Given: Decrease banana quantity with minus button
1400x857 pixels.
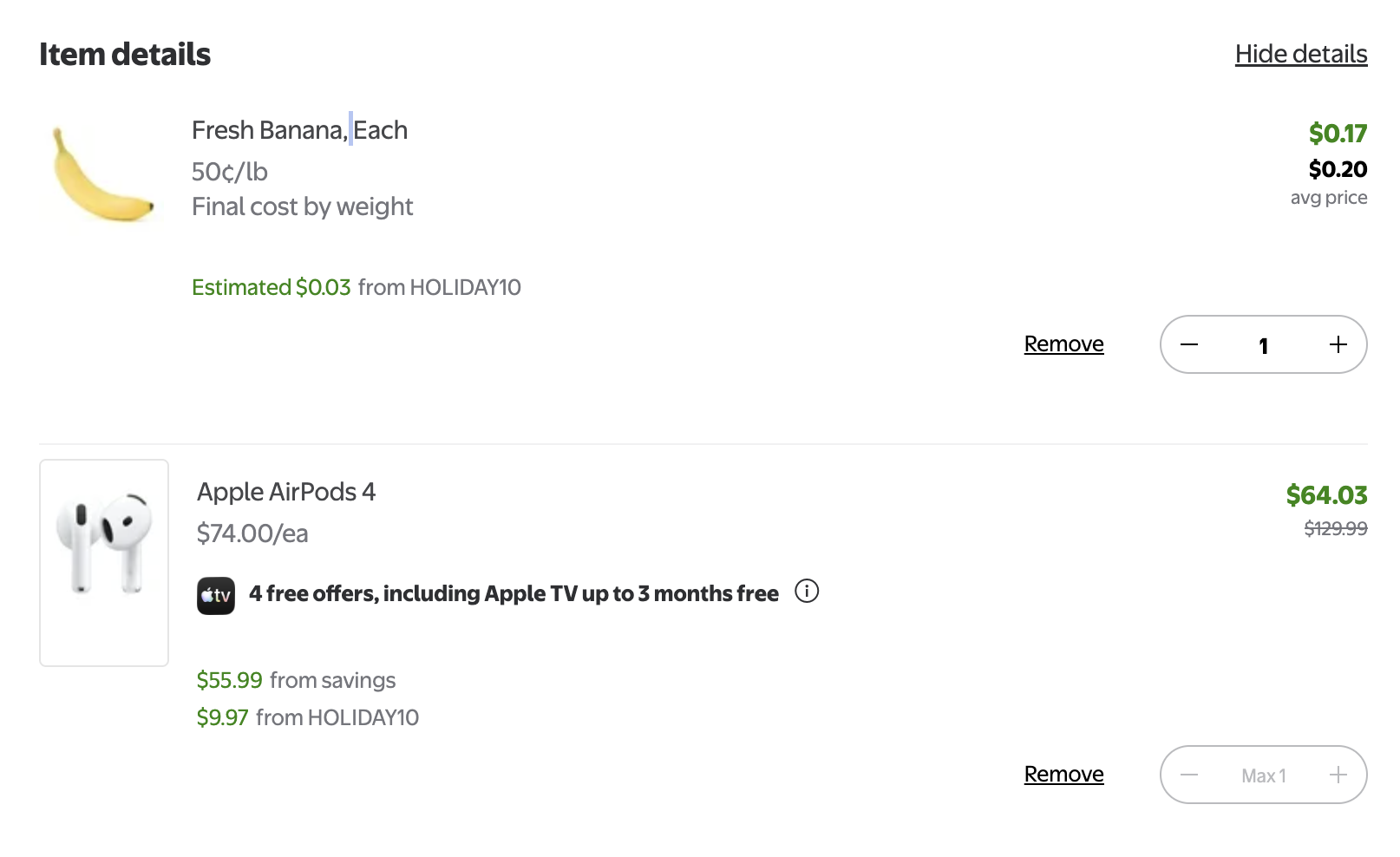Looking at the screenshot, I should [x=1189, y=344].
